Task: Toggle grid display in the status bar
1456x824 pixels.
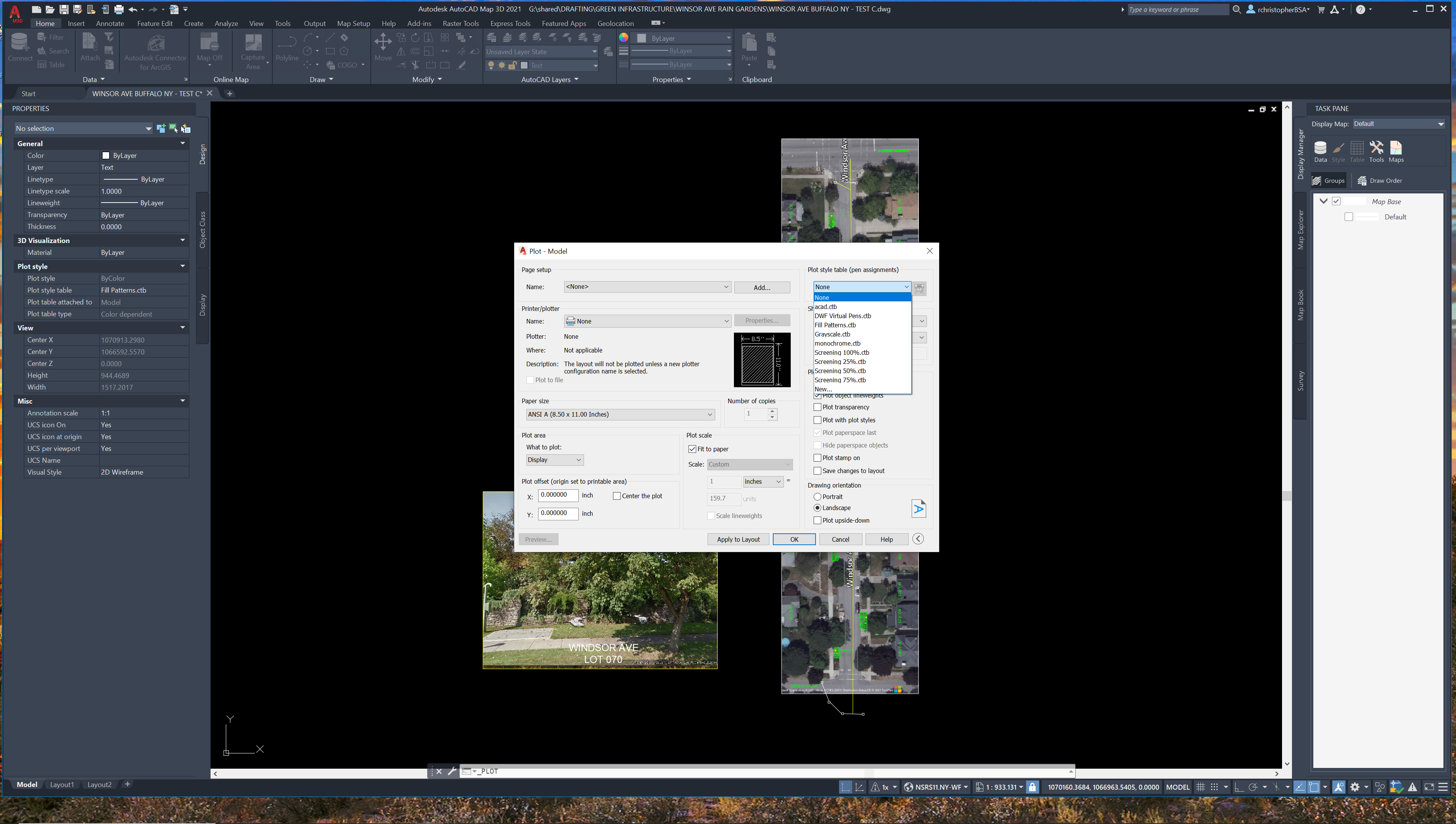Action: 1200,787
